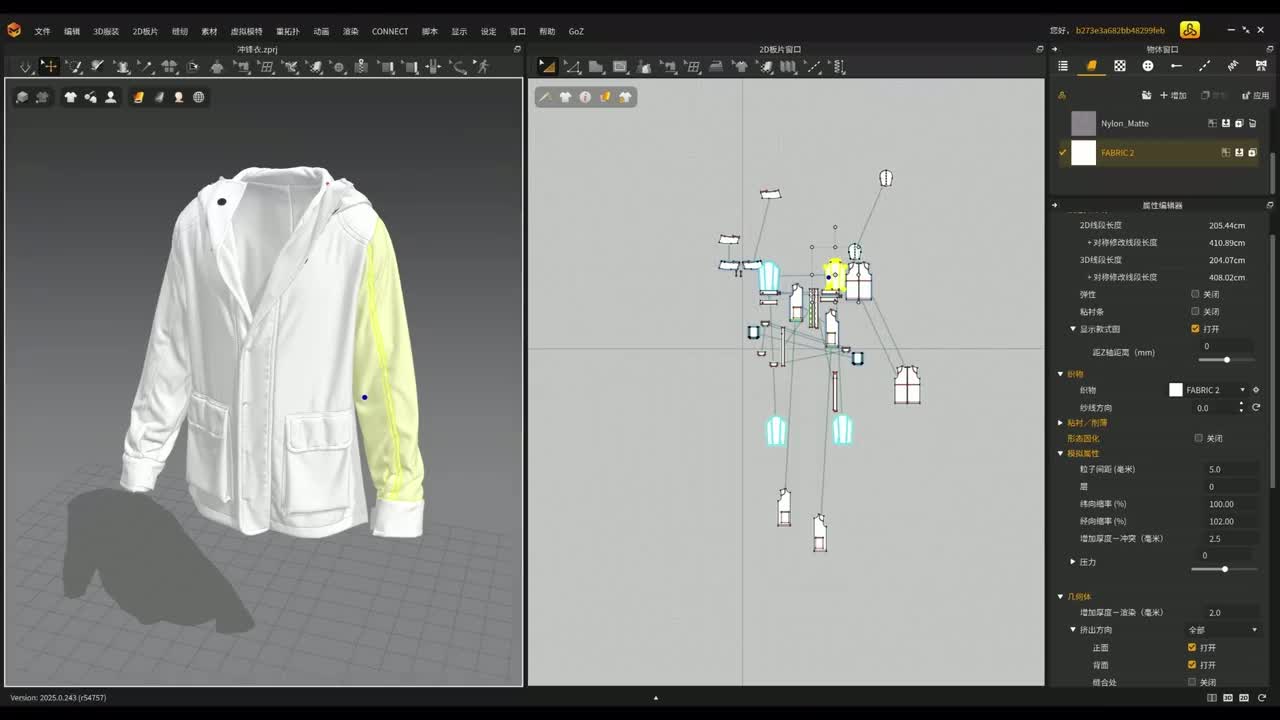Reset 纱线方向 with the refresh icon

1256,408
